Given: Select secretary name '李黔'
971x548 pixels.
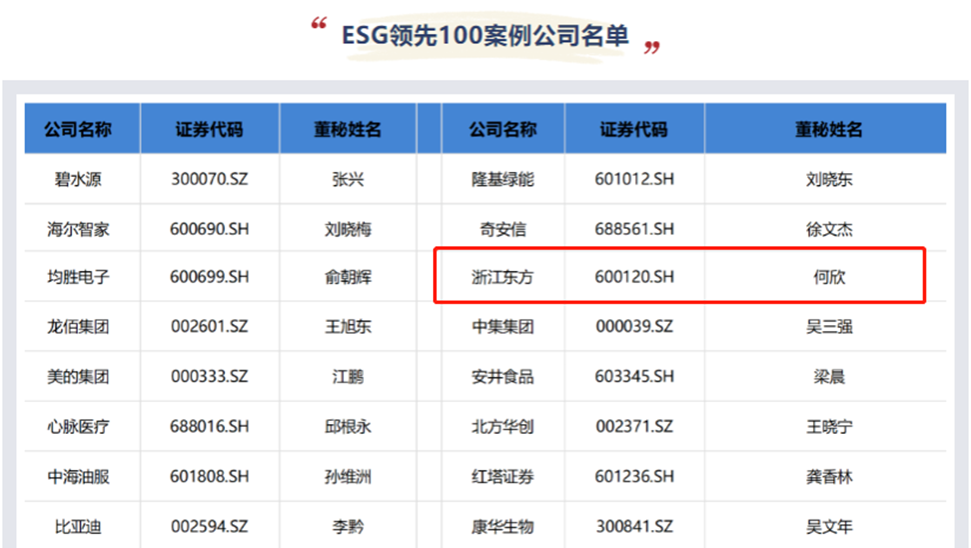Looking at the screenshot, I should (x=348, y=527).
